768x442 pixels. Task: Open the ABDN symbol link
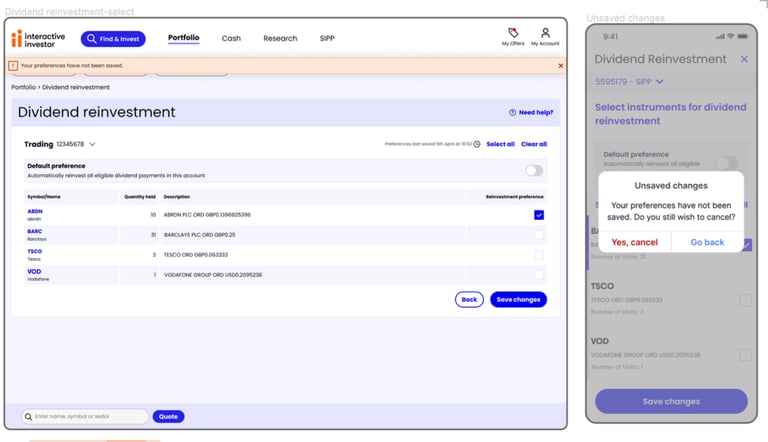point(35,211)
